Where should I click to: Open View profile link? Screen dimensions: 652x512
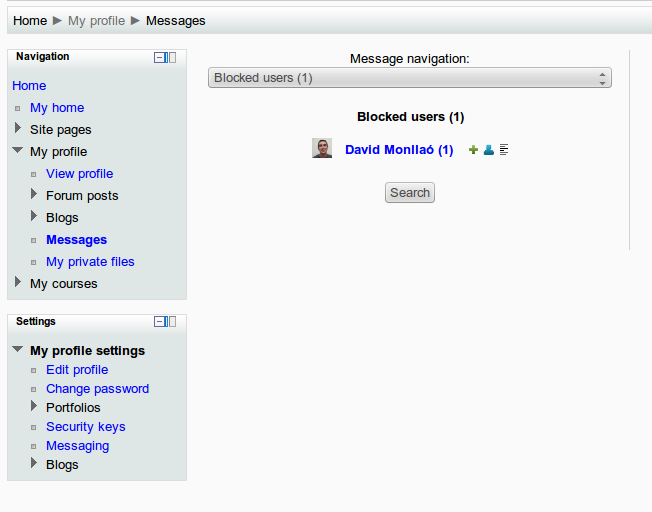click(x=79, y=174)
